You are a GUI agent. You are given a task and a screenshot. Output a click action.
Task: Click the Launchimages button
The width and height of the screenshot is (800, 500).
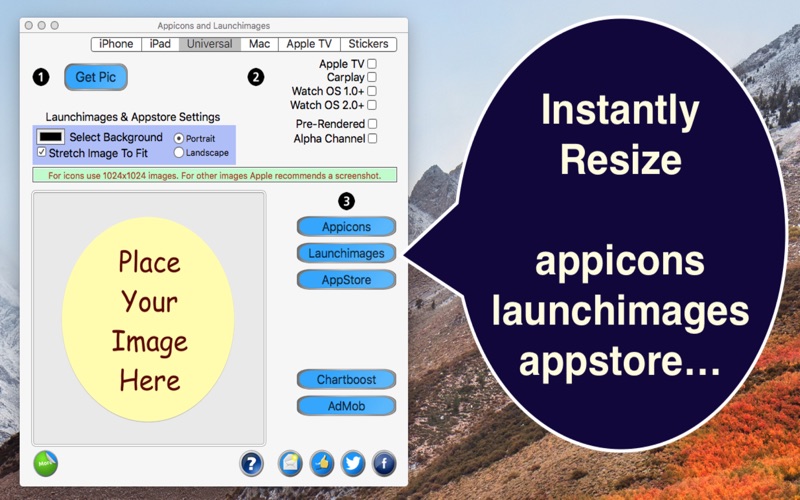[x=346, y=253]
